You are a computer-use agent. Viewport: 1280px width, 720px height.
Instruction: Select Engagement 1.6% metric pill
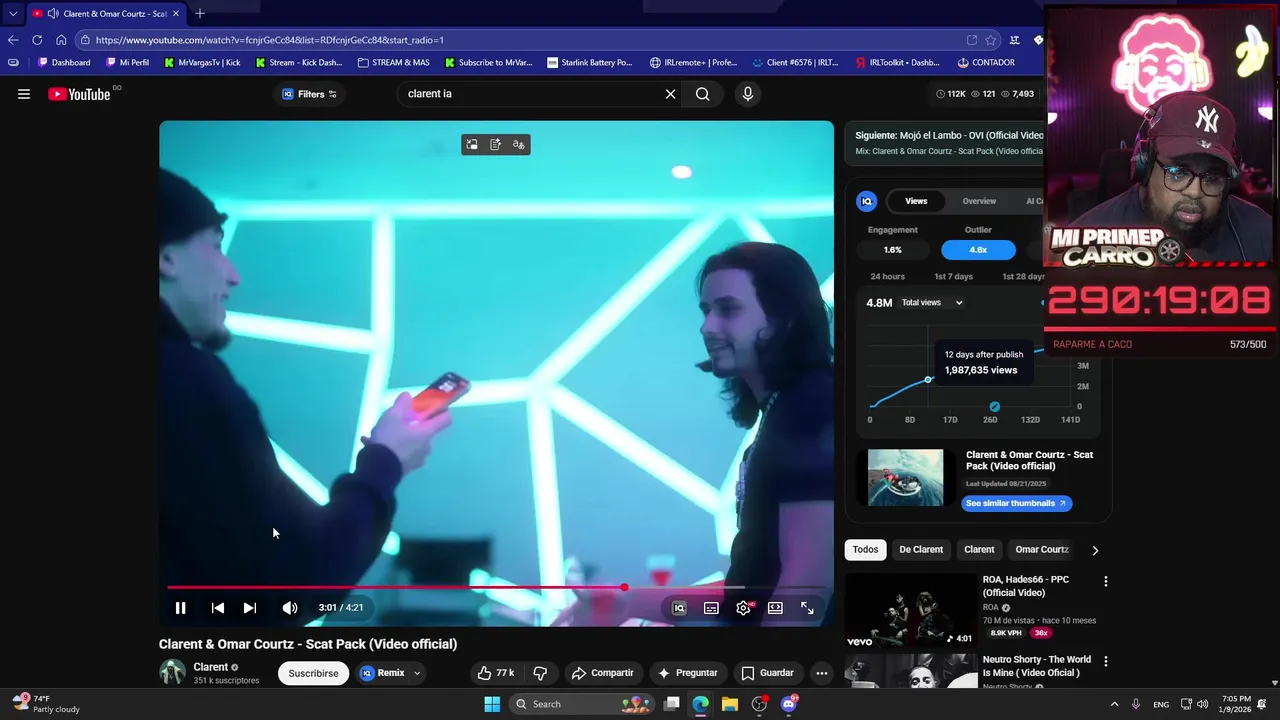892,250
